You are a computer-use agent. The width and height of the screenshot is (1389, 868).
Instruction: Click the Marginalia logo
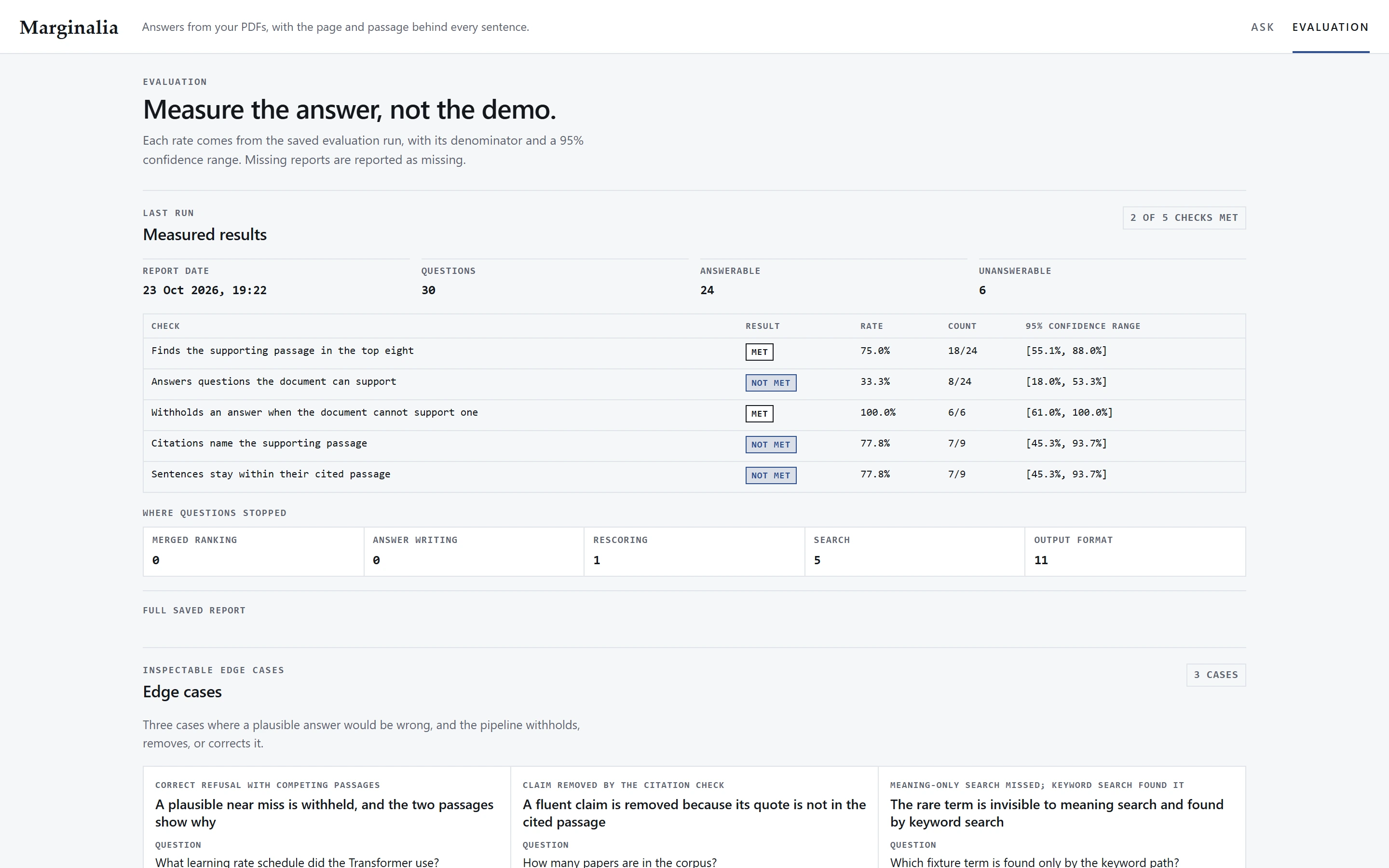coord(69,27)
